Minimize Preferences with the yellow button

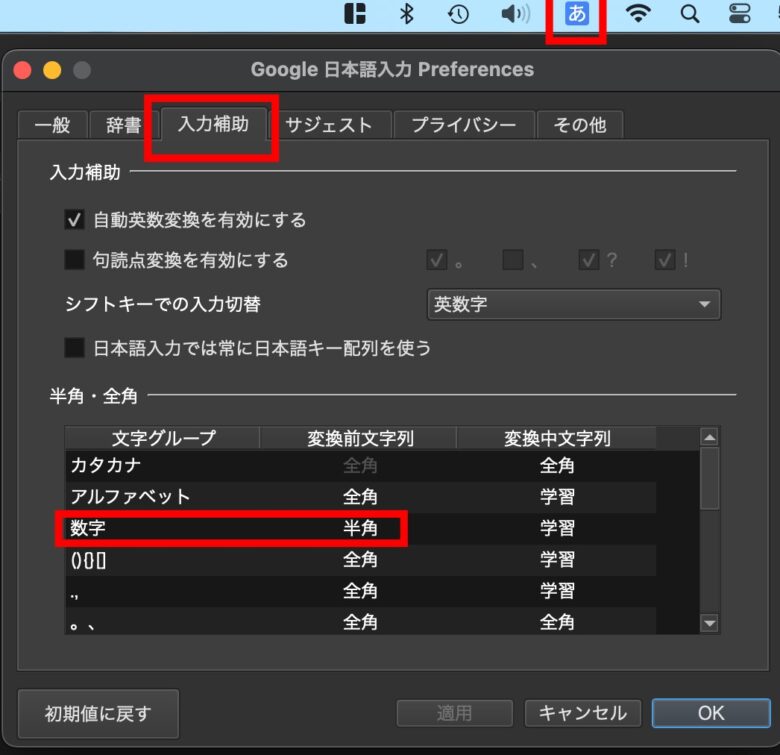[x=52, y=70]
